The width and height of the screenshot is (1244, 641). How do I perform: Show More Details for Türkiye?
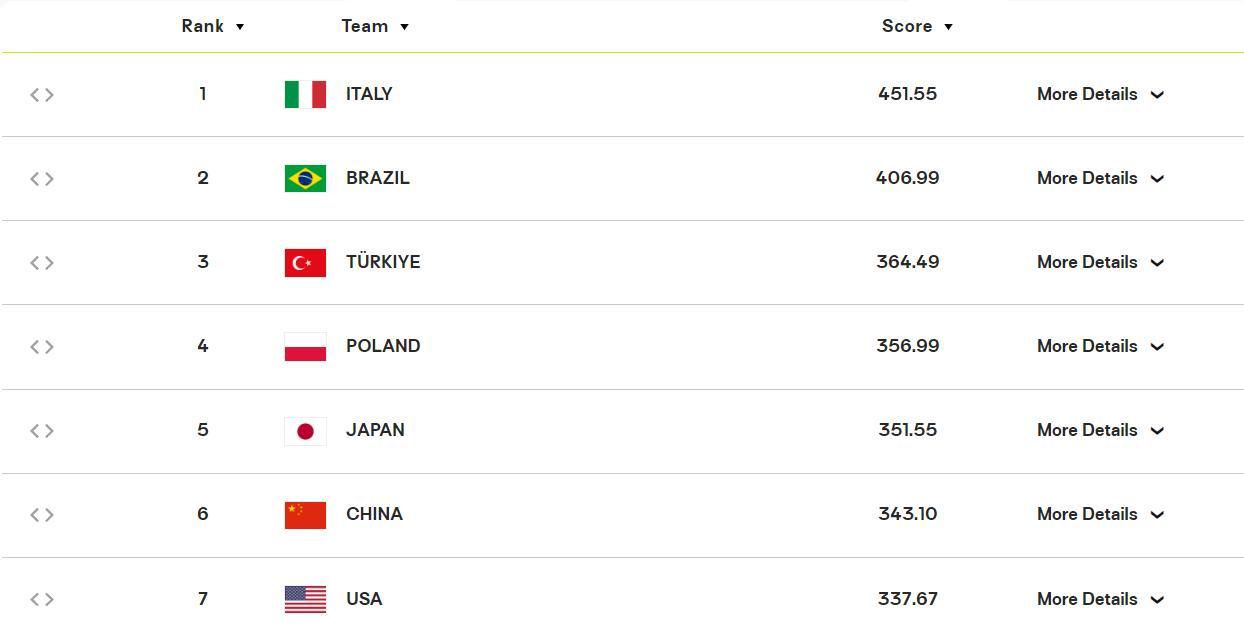pos(1100,262)
